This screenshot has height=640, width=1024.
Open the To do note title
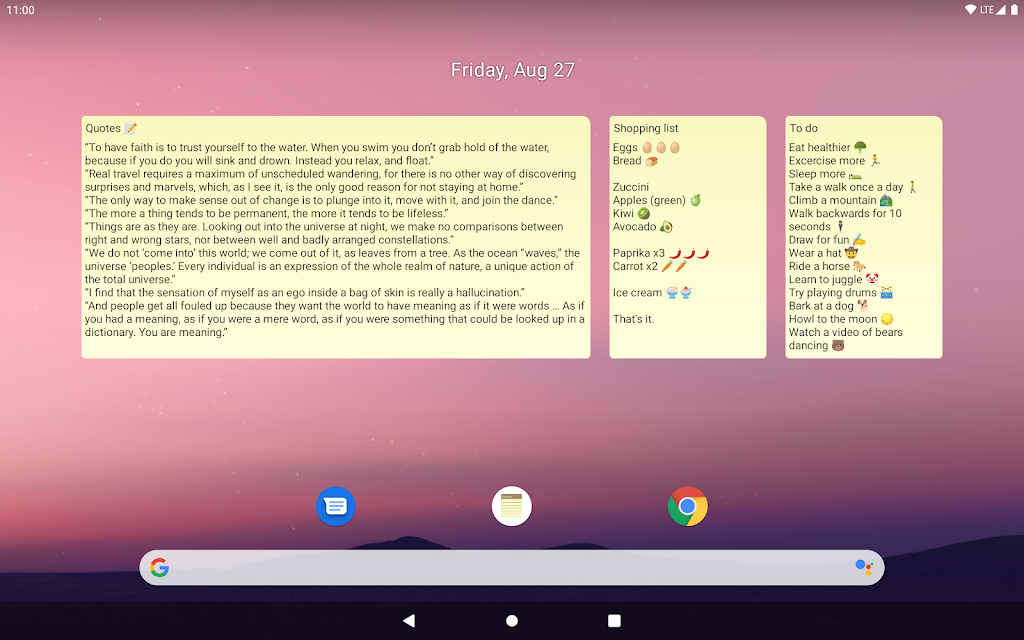pos(803,128)
